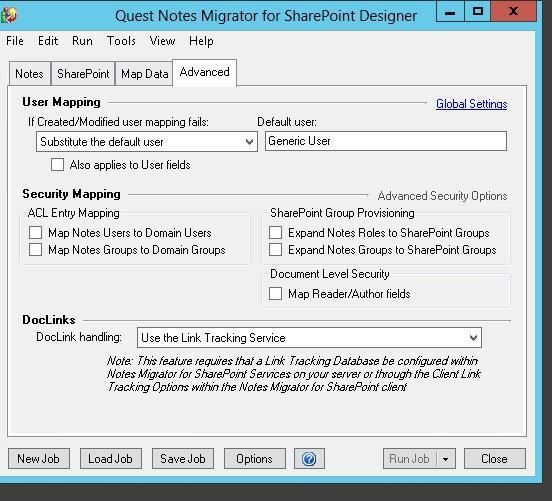Viewport: 552px width, 501px height.
Task: Open the Global Settings link
Action: [472, 104]
